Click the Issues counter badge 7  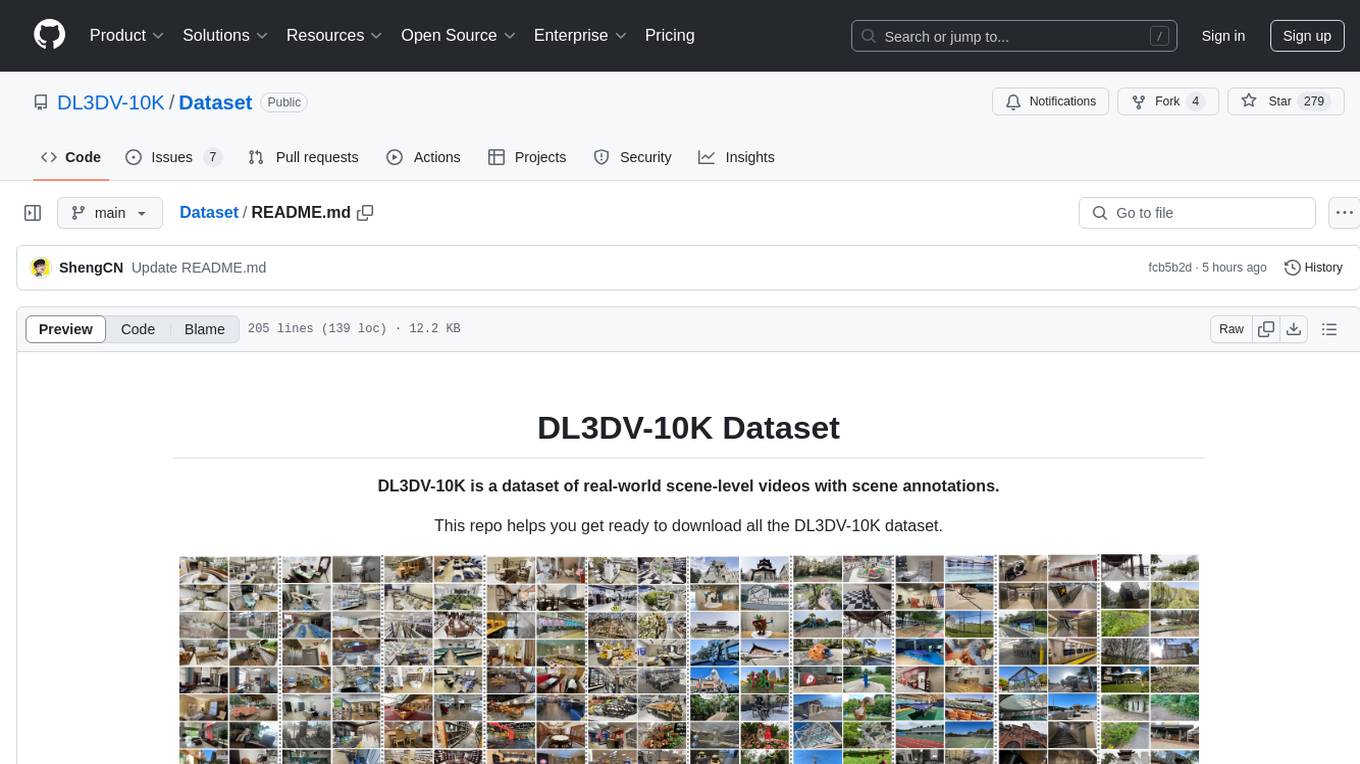pyautogui.click(x=212, y=157)
